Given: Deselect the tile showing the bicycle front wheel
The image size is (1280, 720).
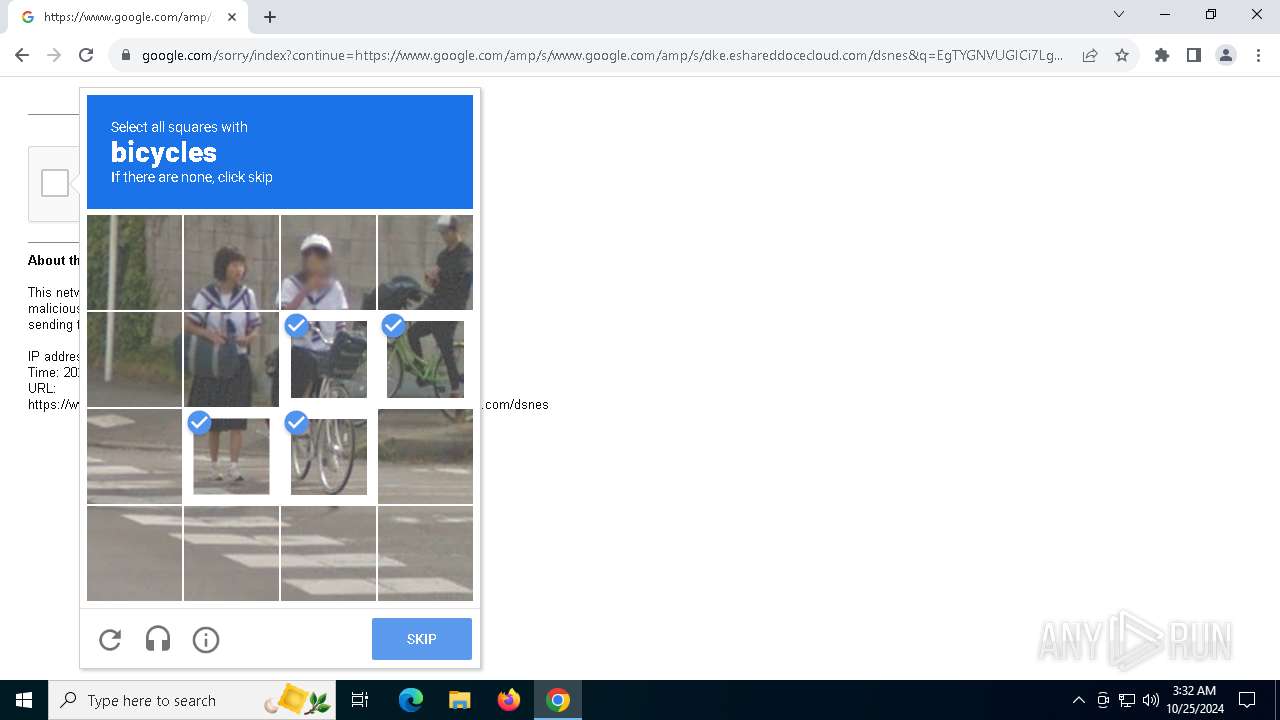Looking at the screenshot, I should [328, 456].
